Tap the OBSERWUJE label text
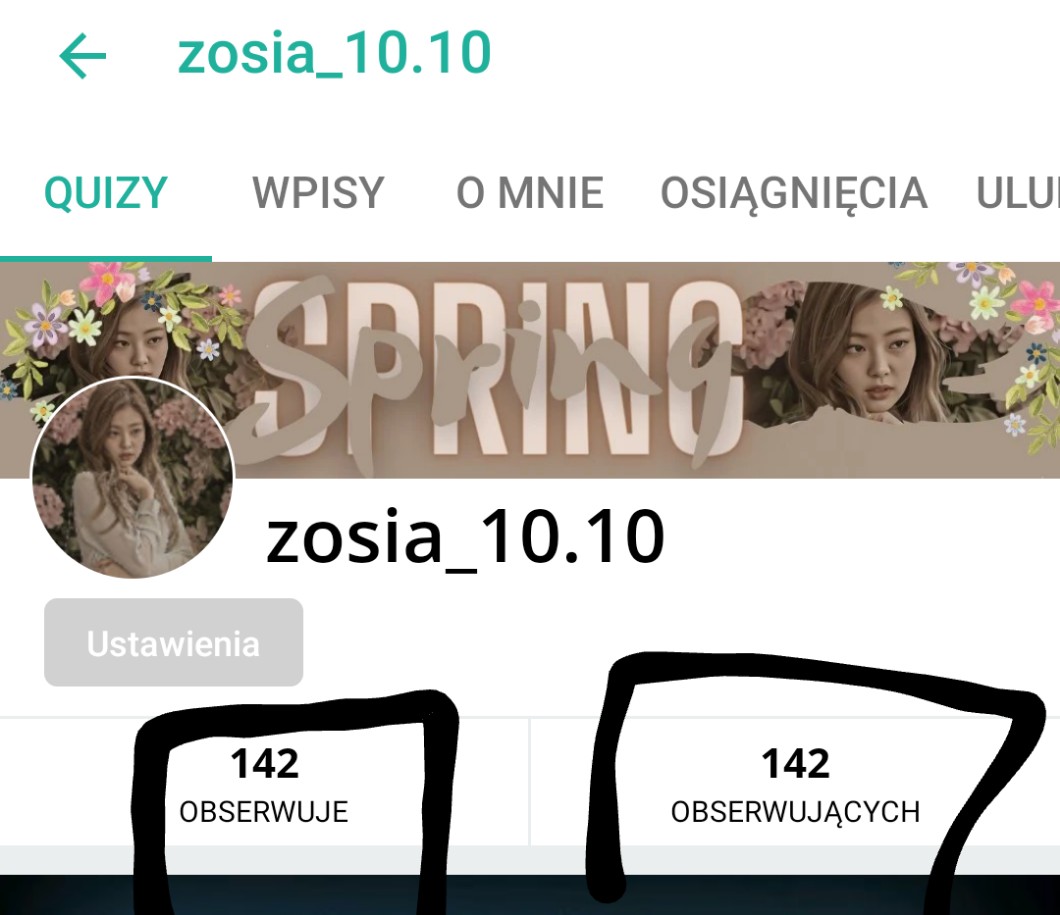Image resolution: width=1060 pixels, height=915 pixels. coord(264,812)
